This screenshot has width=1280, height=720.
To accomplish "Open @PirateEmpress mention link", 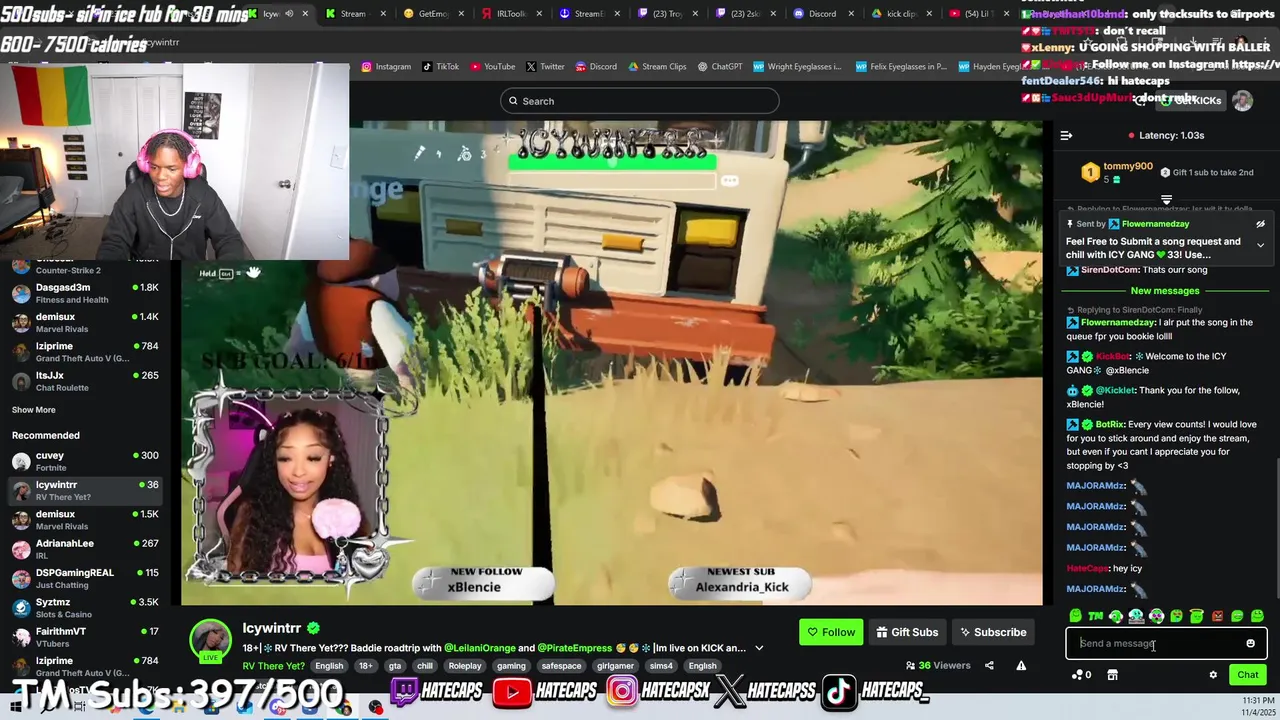I will 576,648.
